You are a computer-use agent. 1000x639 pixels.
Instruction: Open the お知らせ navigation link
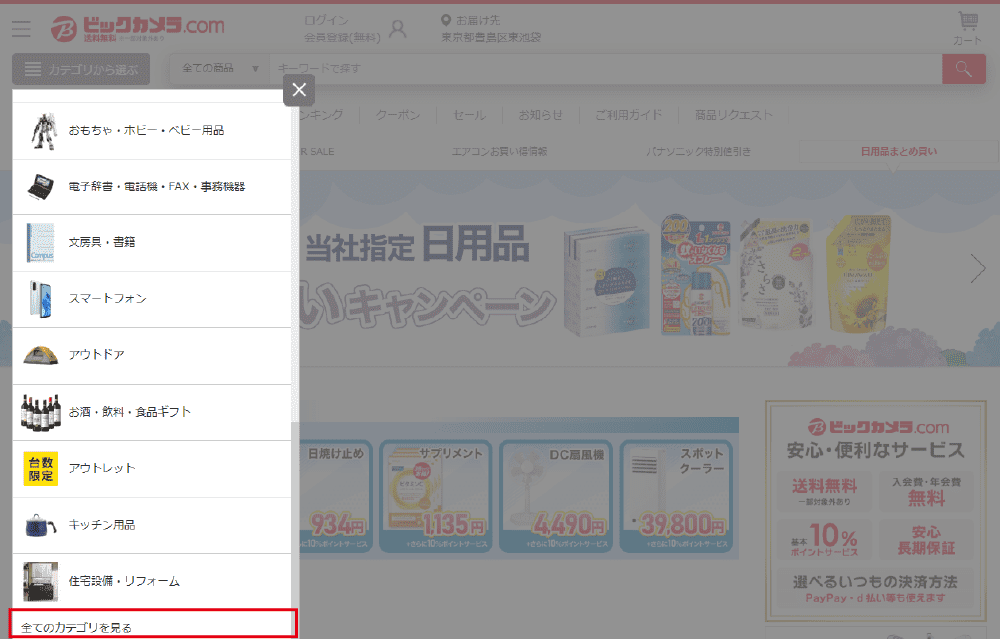click(x=540, y=115)
